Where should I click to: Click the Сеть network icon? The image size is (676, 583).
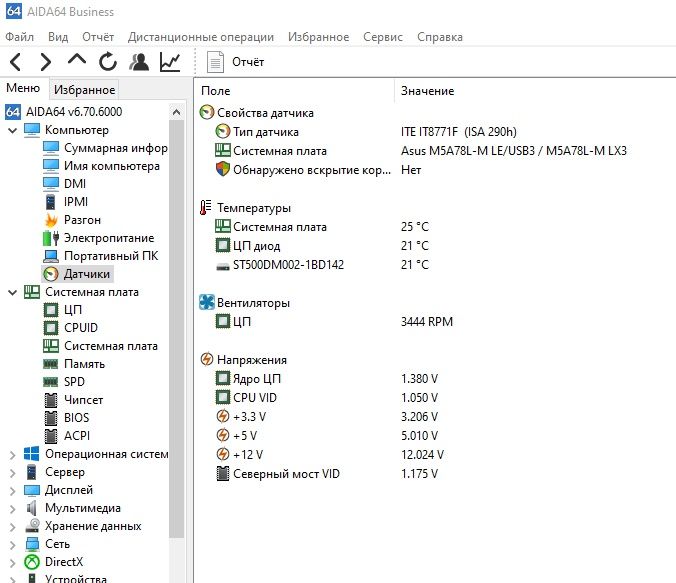(x=31, y=544)
